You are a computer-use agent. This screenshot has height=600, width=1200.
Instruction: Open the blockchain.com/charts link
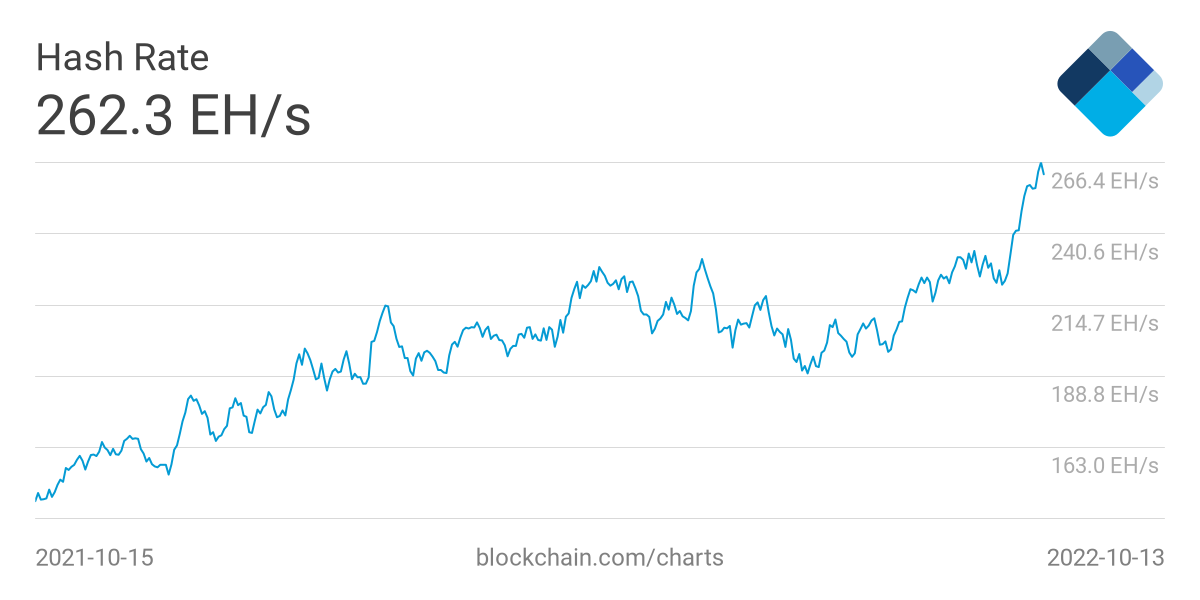pyautogui.click(x=600, y=558)
